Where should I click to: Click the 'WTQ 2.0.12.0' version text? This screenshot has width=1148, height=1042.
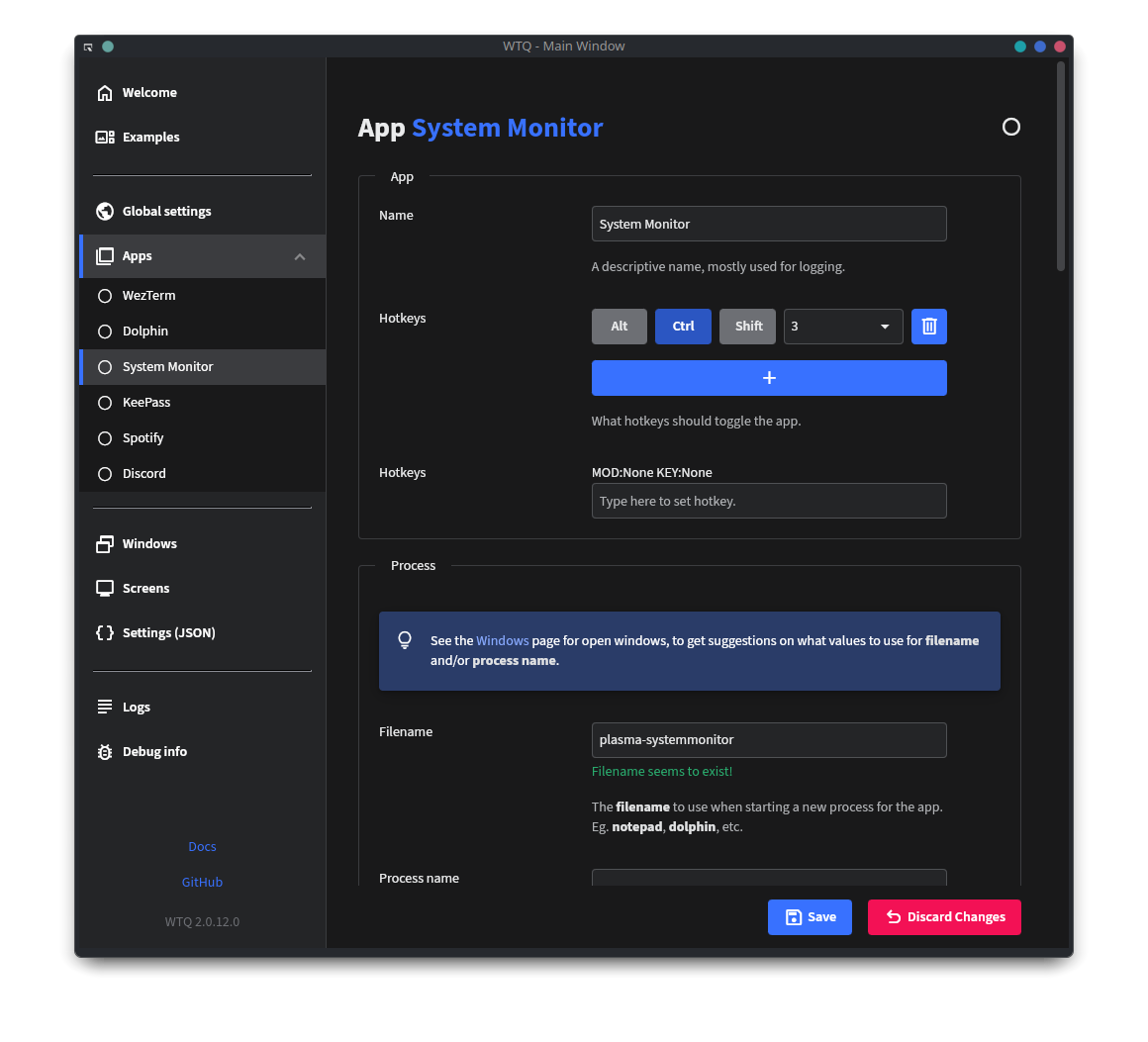click(202, 922)
